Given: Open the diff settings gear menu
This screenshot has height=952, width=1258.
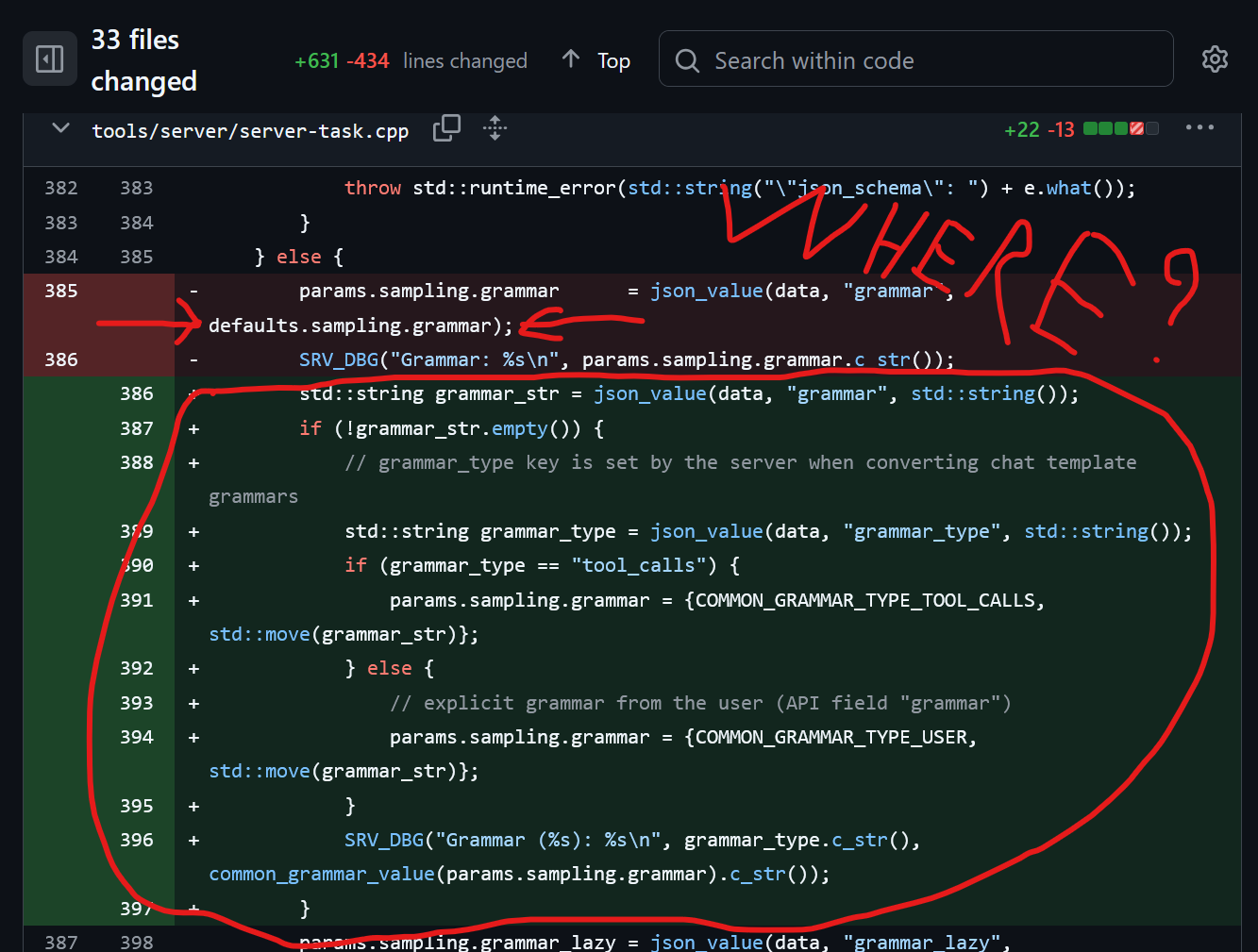Looking at the screenshot, I should [x=1215, y=59].
